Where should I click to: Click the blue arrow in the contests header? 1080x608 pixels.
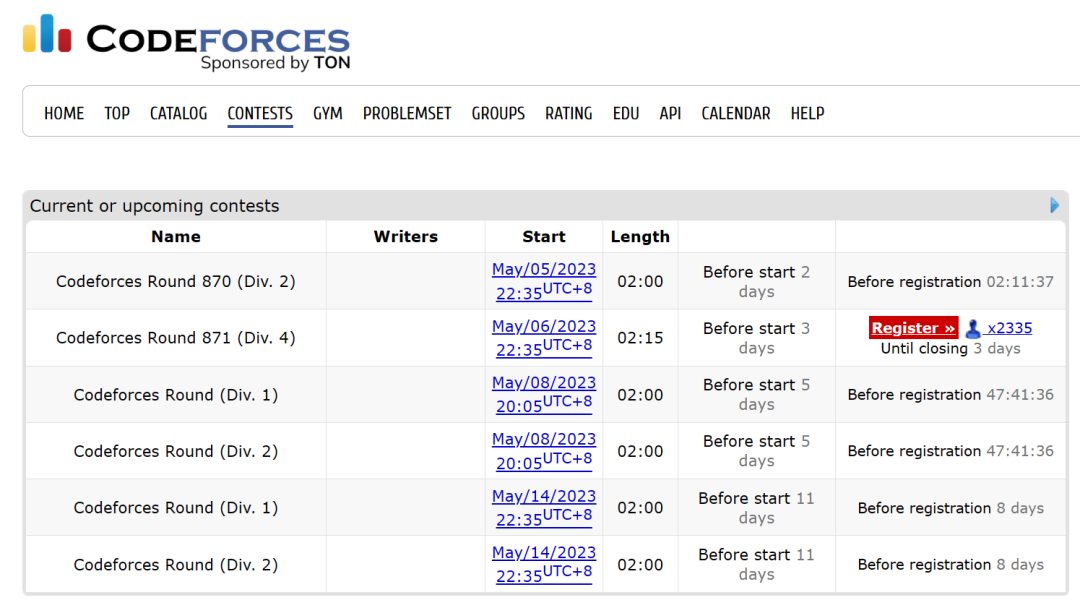coord(1054,205)
